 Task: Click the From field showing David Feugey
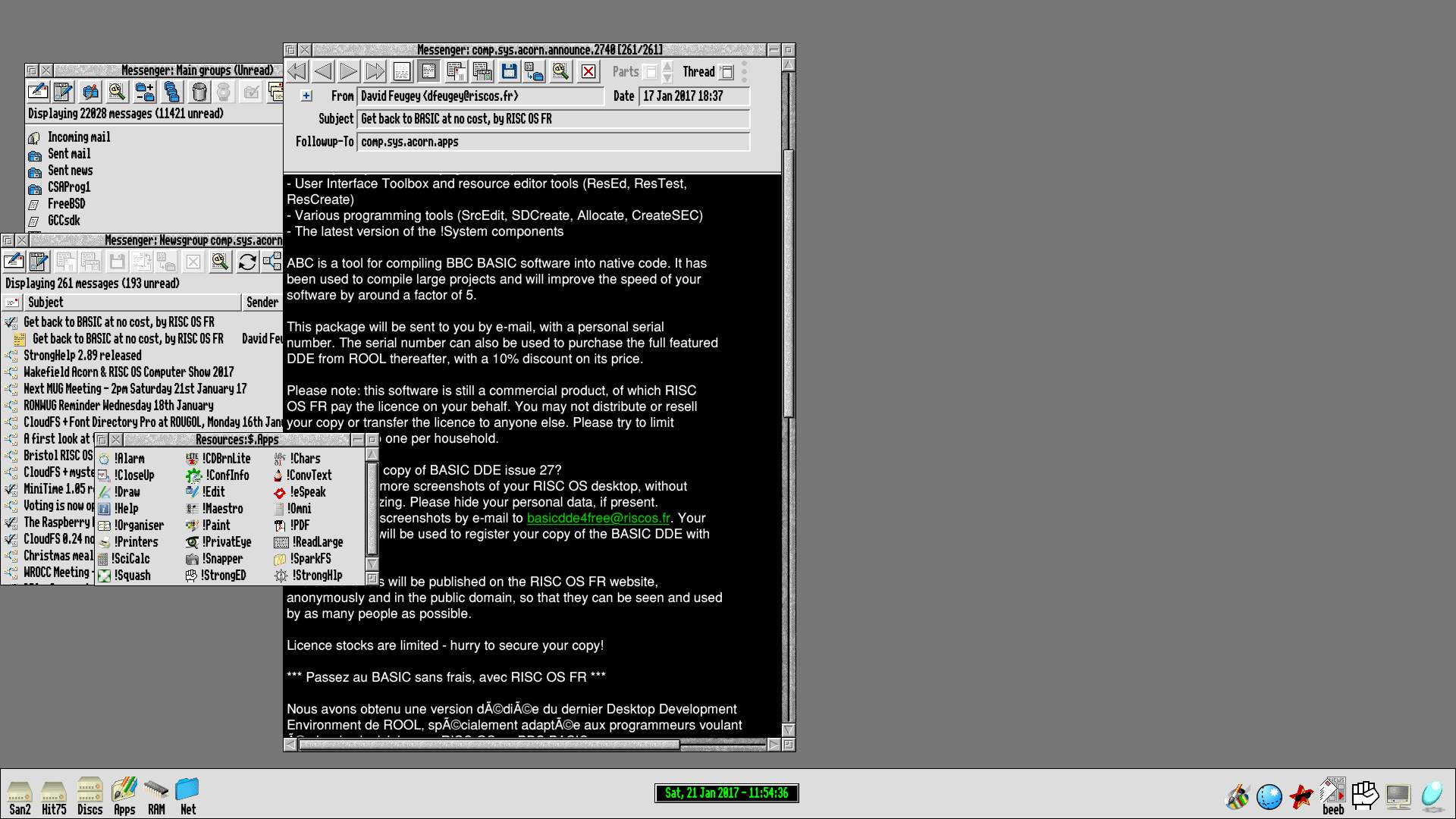tap(480, 96)
